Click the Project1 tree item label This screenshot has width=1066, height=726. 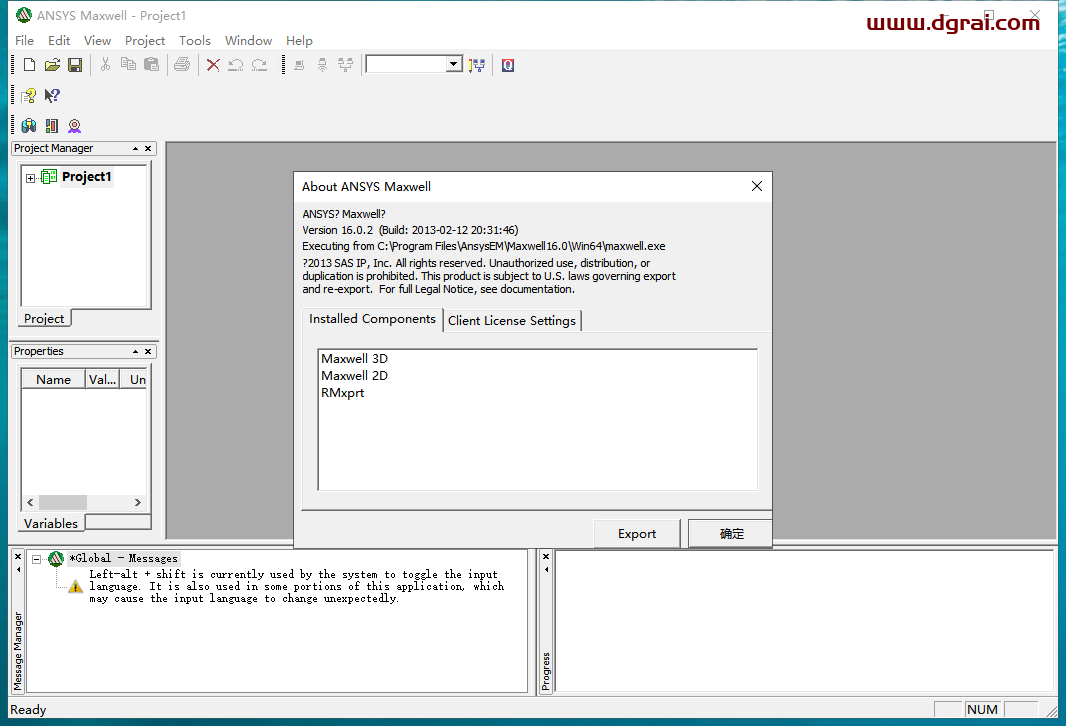86,177
